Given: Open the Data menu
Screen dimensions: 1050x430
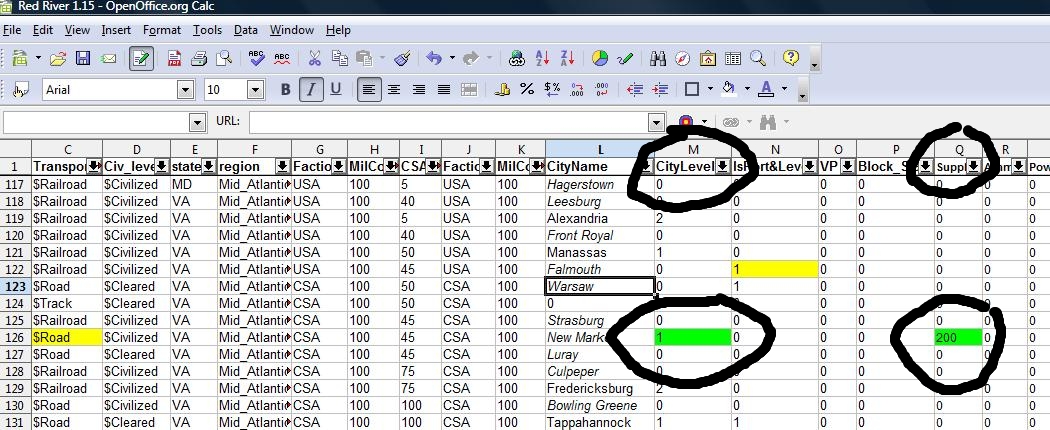Looking at the screenshot, I should click(246, 30).
